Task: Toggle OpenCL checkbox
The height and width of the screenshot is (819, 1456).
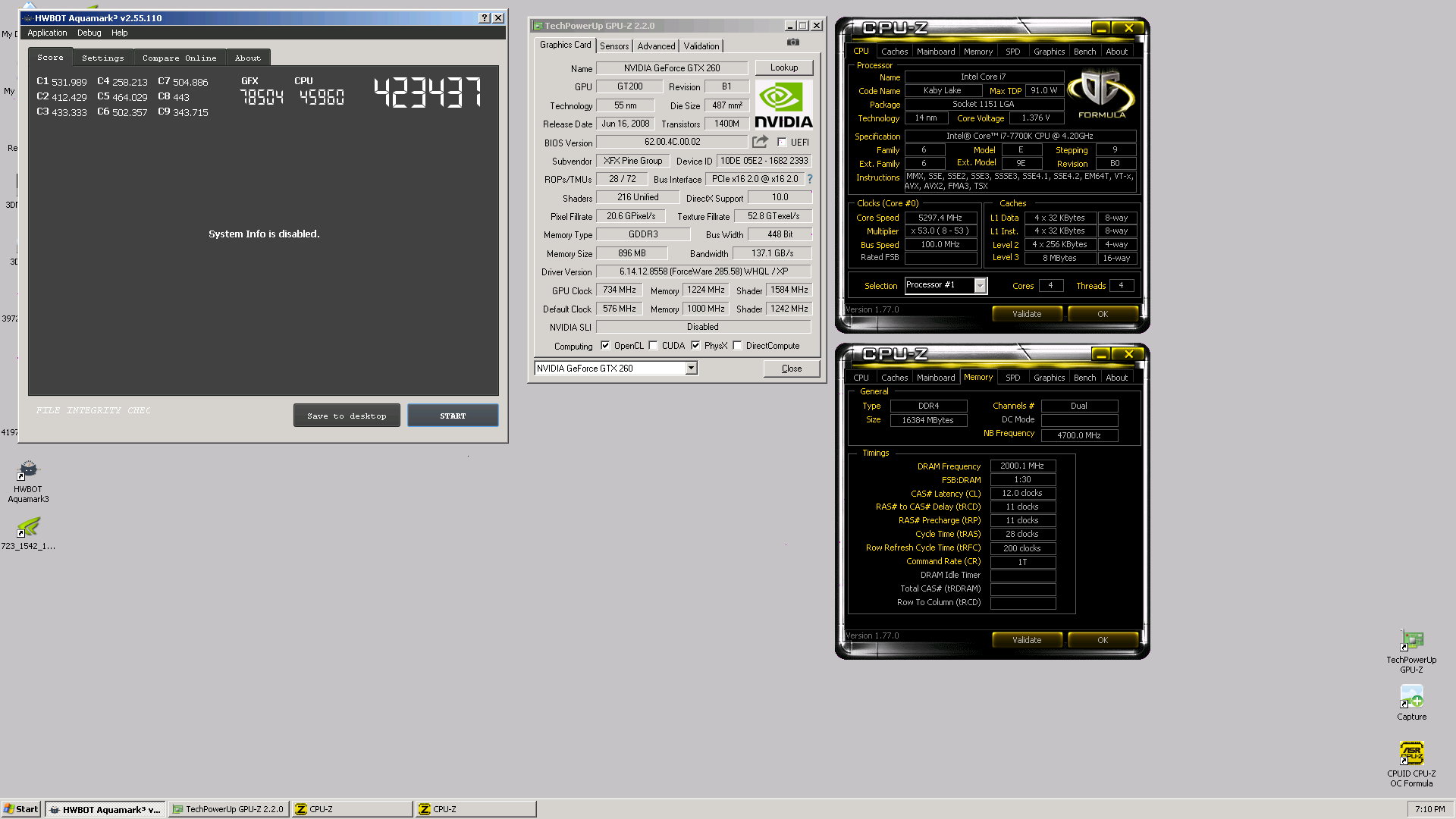Action: pyautogui.click(x=605, y=345)
